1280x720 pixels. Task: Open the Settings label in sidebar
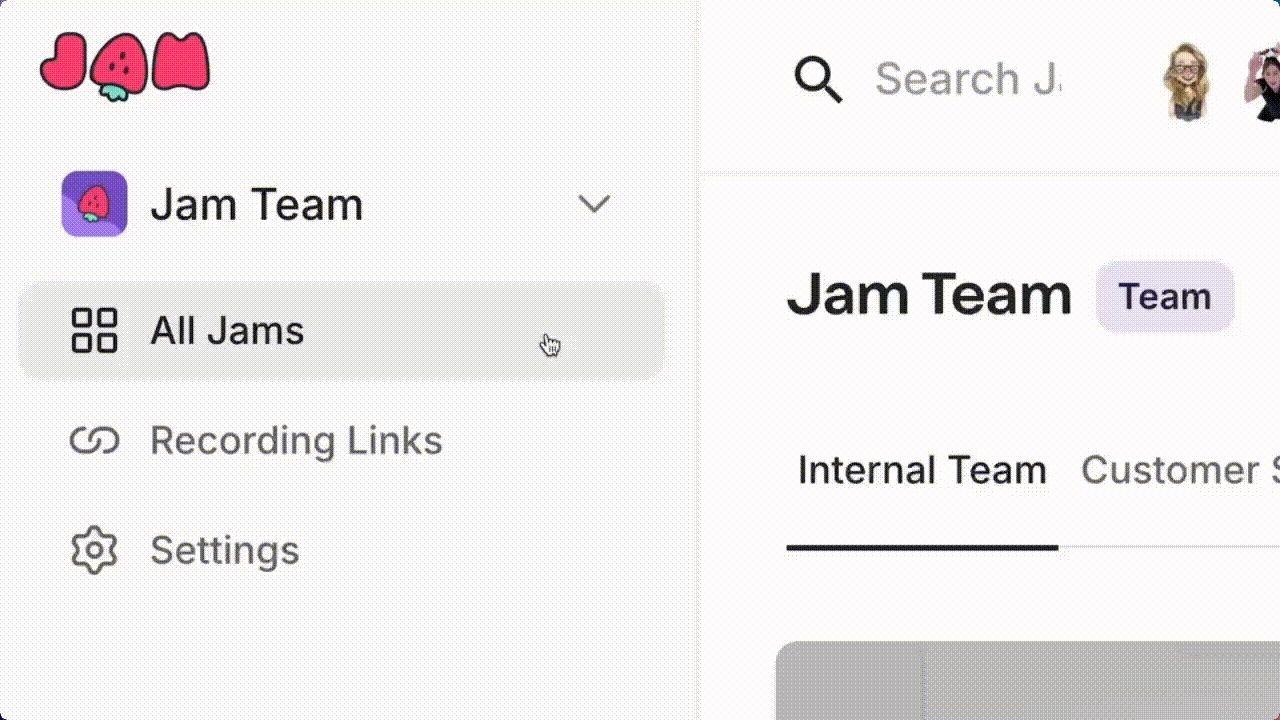tap(224, 550)
